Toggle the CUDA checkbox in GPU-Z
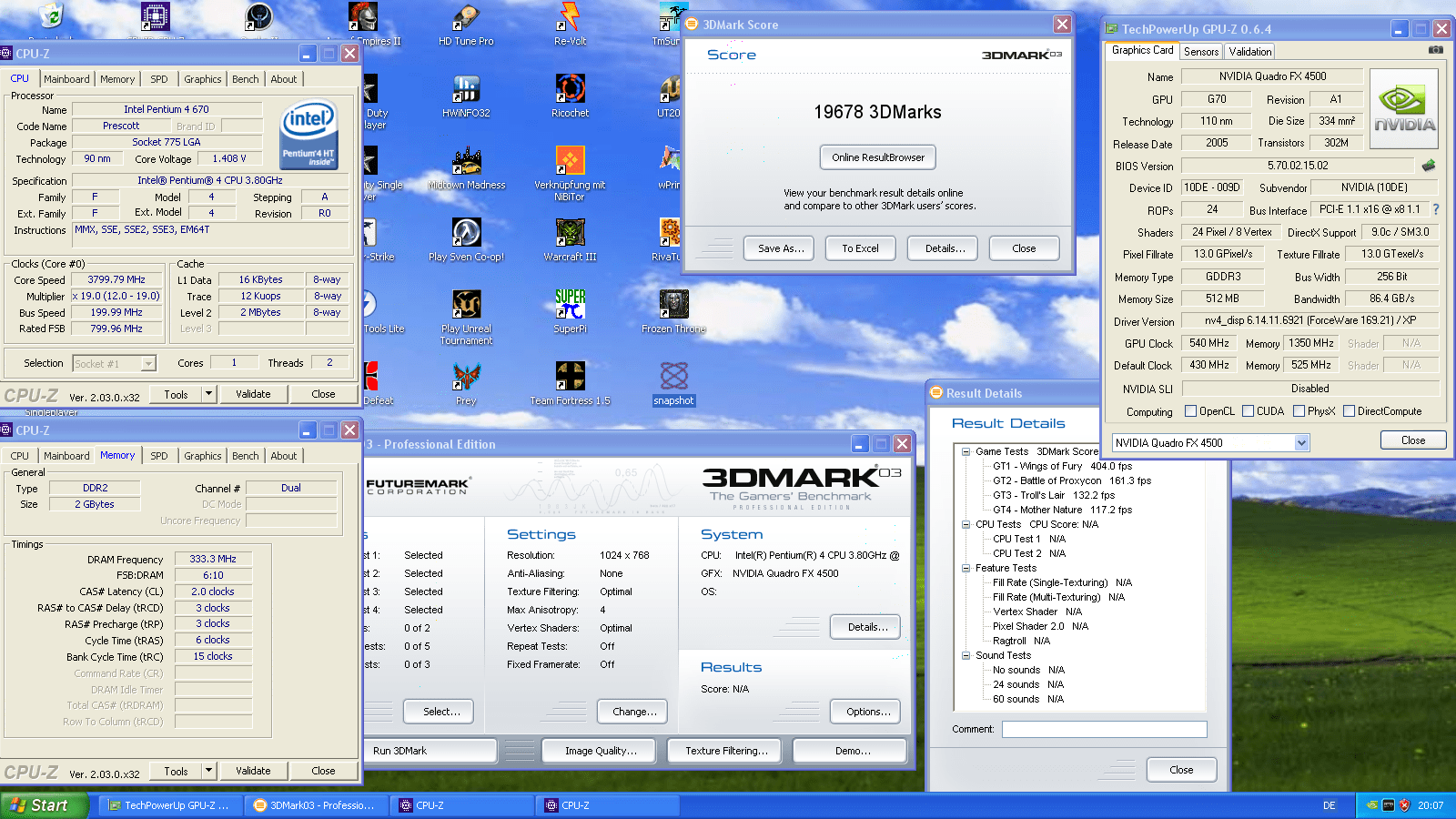Screen dimensions: 1456x819 (x=1248, y=411)
